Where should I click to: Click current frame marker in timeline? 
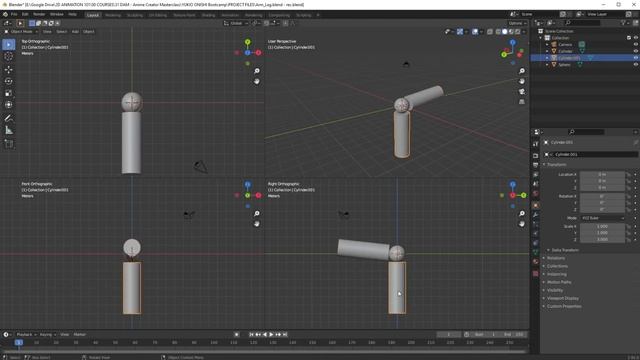(x=19, y=342)
